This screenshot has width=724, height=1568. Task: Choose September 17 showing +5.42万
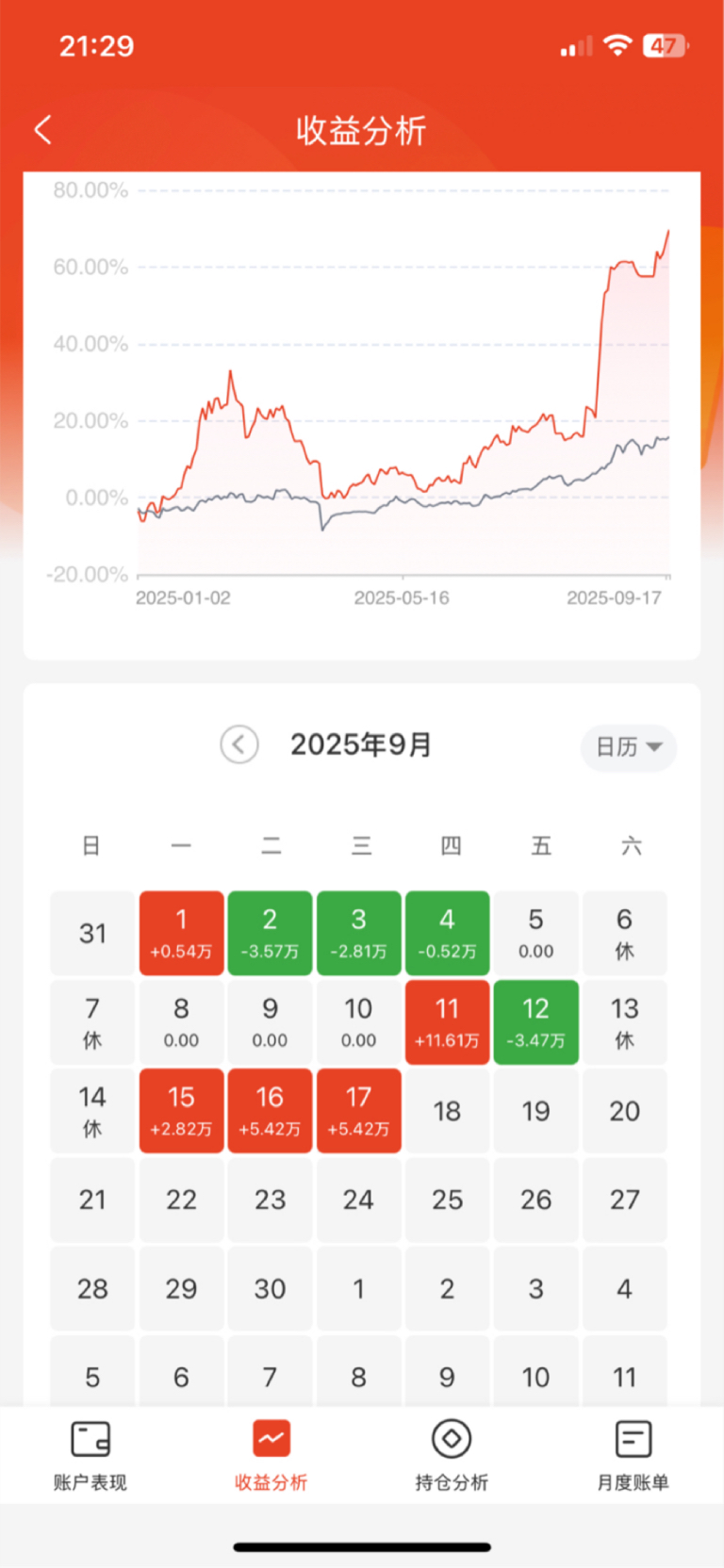[359, 1111]
